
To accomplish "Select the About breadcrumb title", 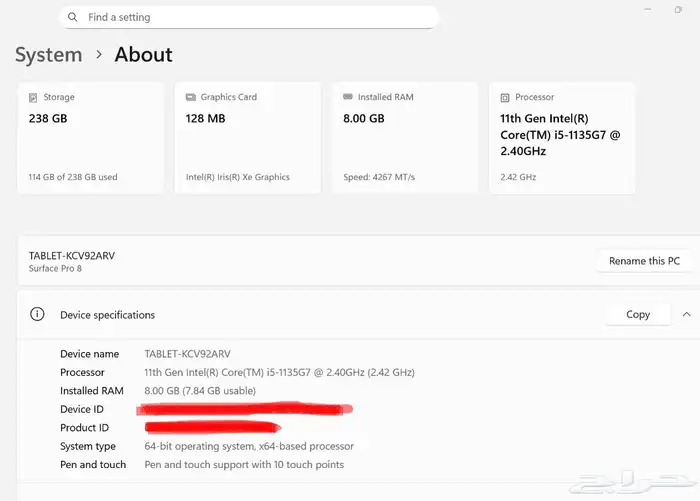I will pyautogui.click(x=143, y=55).
